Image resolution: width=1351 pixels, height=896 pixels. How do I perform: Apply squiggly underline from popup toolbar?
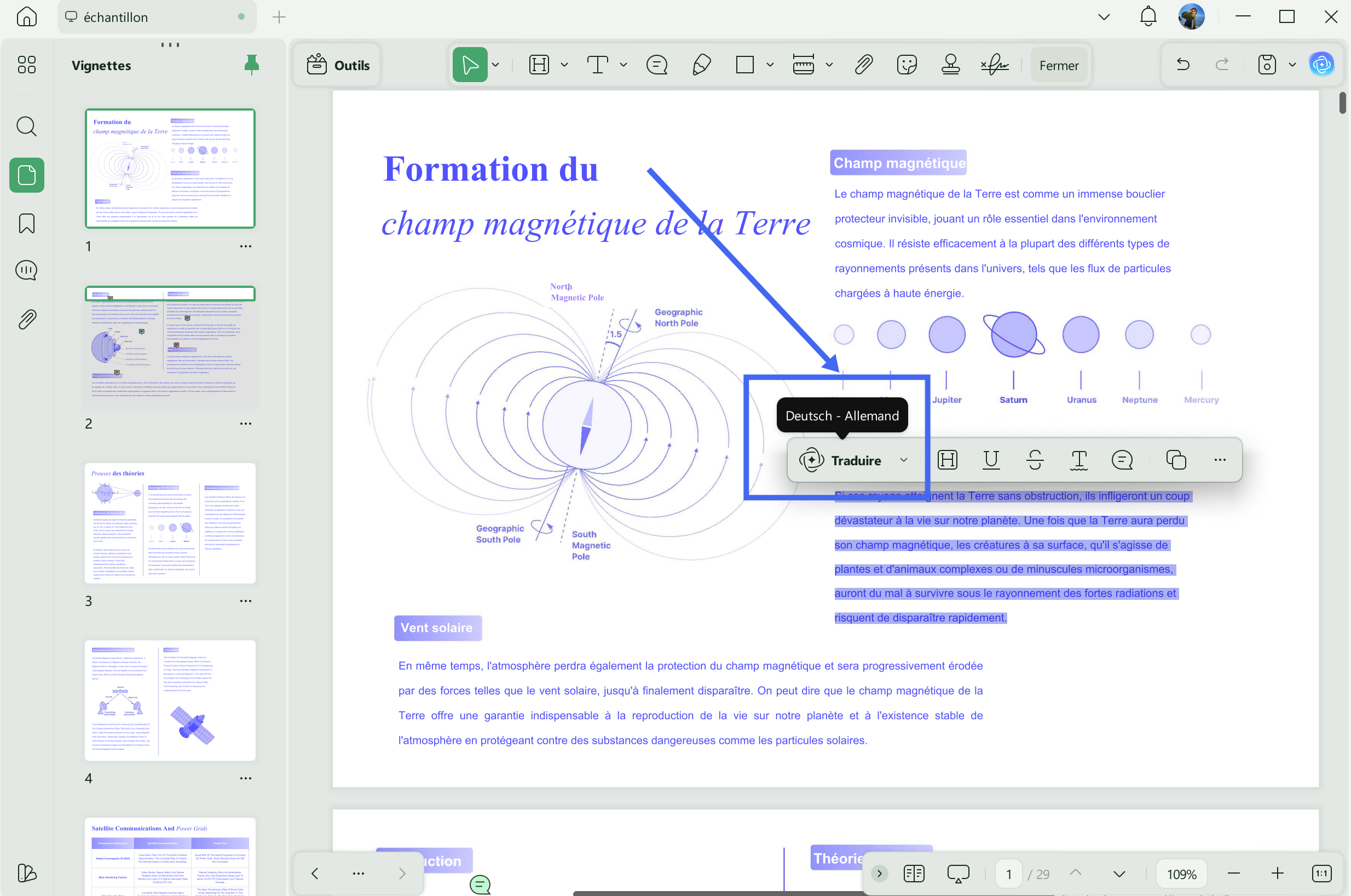(x=1078, y=460)
